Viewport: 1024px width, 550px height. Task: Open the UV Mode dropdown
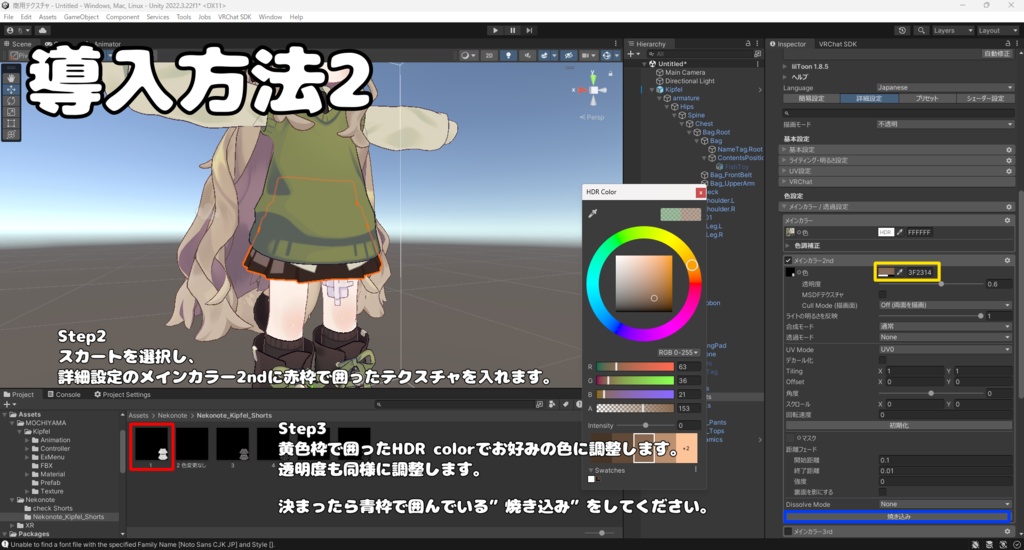click(945, 349)
